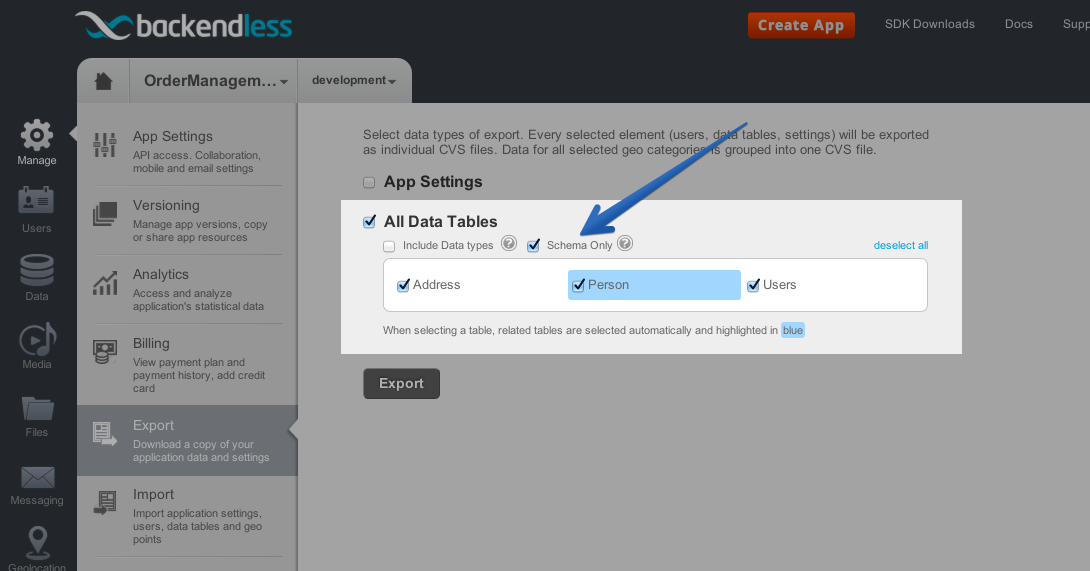Uncheck the Schema Only checkbox
The height and width of the screenshot is (571, 1090).
tap(533, 246)
